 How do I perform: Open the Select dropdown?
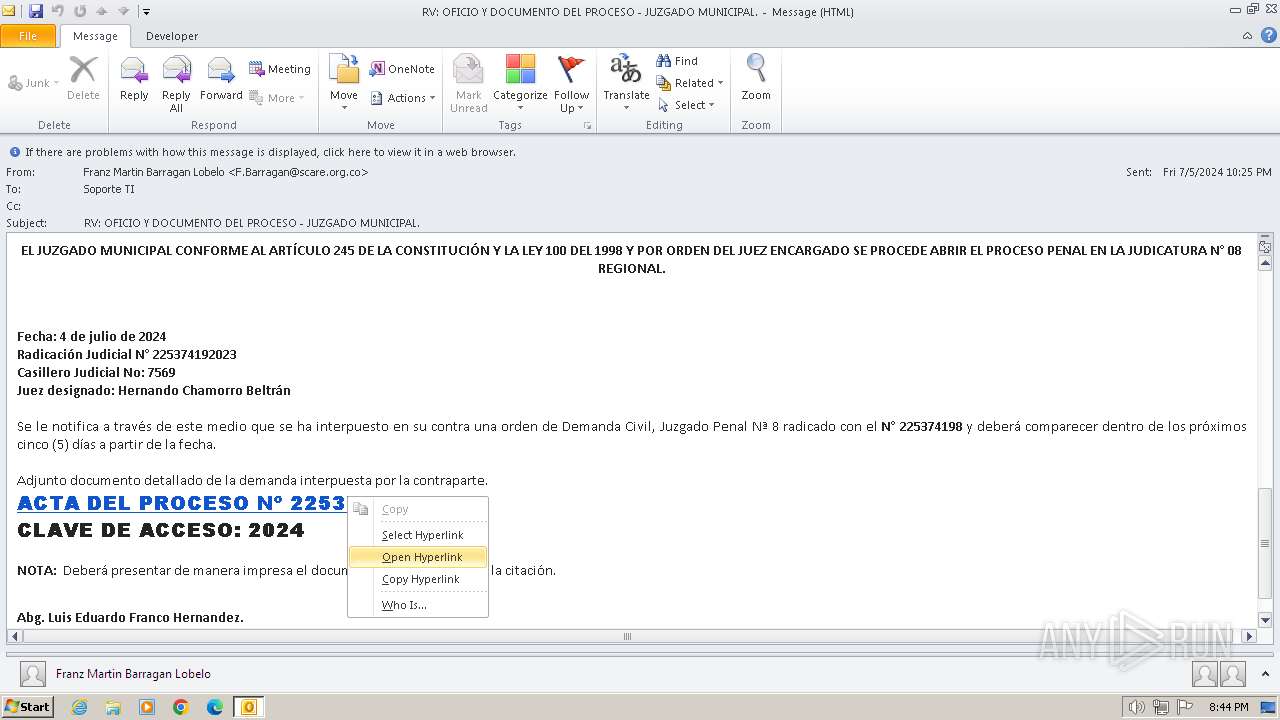click(686, 105)
